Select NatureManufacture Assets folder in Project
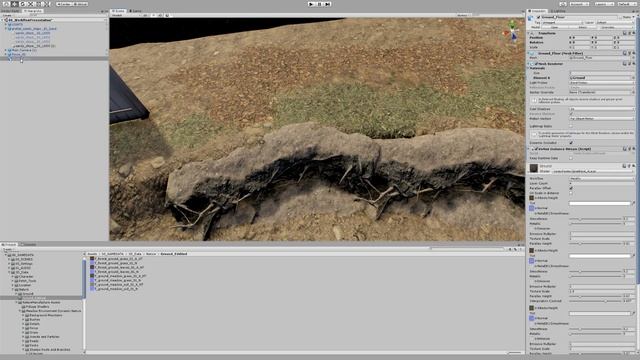This screenshot has height=360, width=640. pyautogui.click(x=41, y=302)
